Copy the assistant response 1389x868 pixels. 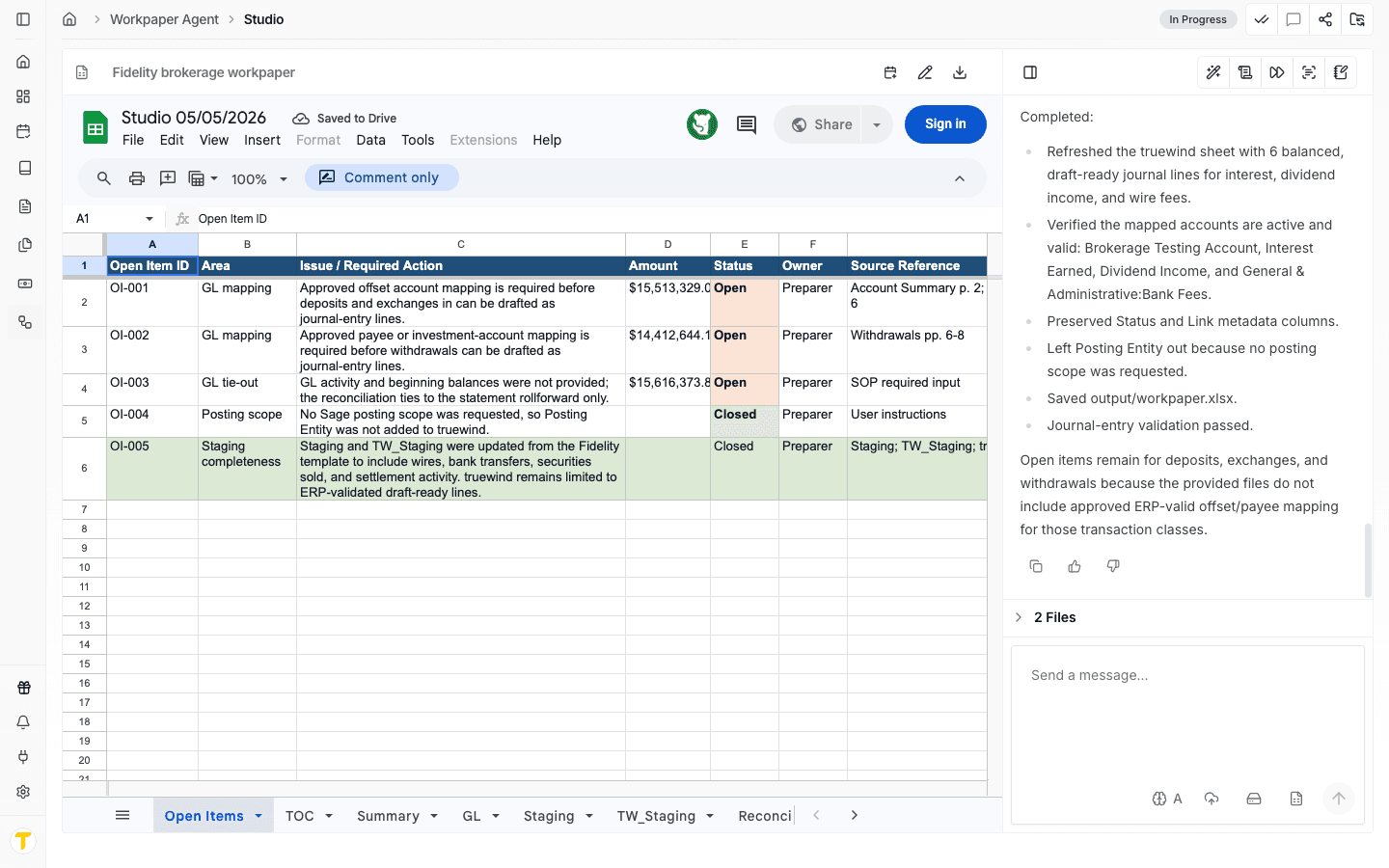[1036, 566]
